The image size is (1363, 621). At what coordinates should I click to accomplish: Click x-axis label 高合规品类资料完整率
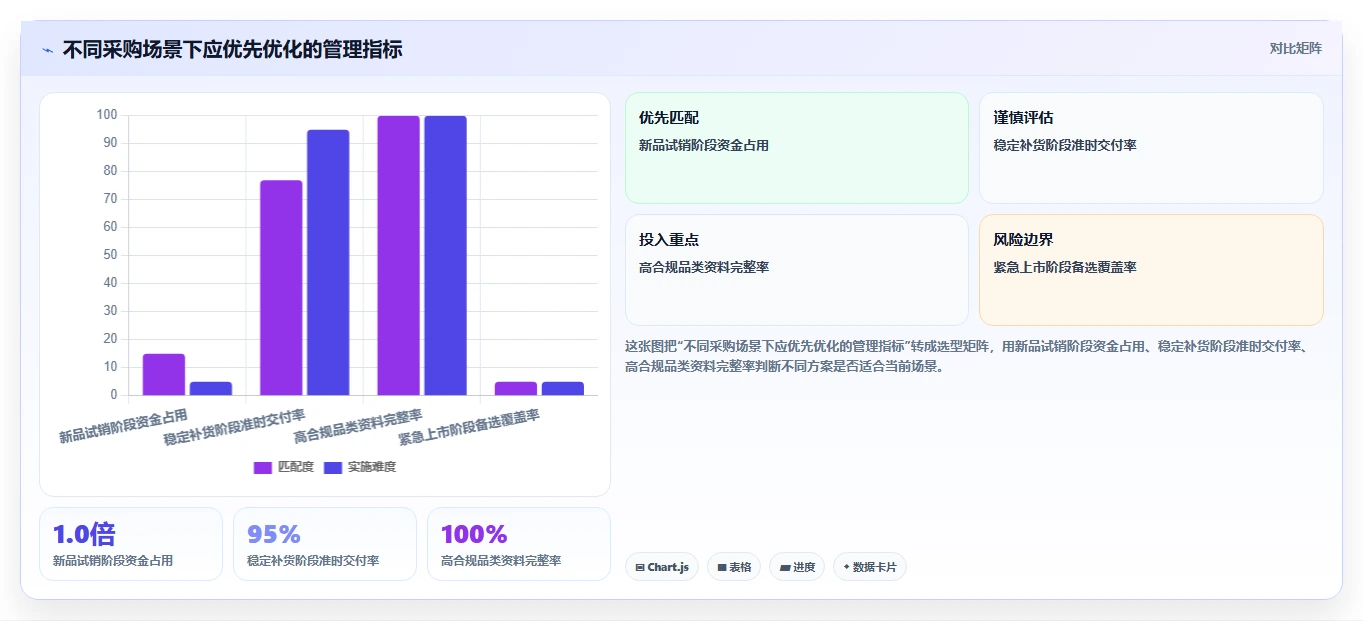coord(358,425)
